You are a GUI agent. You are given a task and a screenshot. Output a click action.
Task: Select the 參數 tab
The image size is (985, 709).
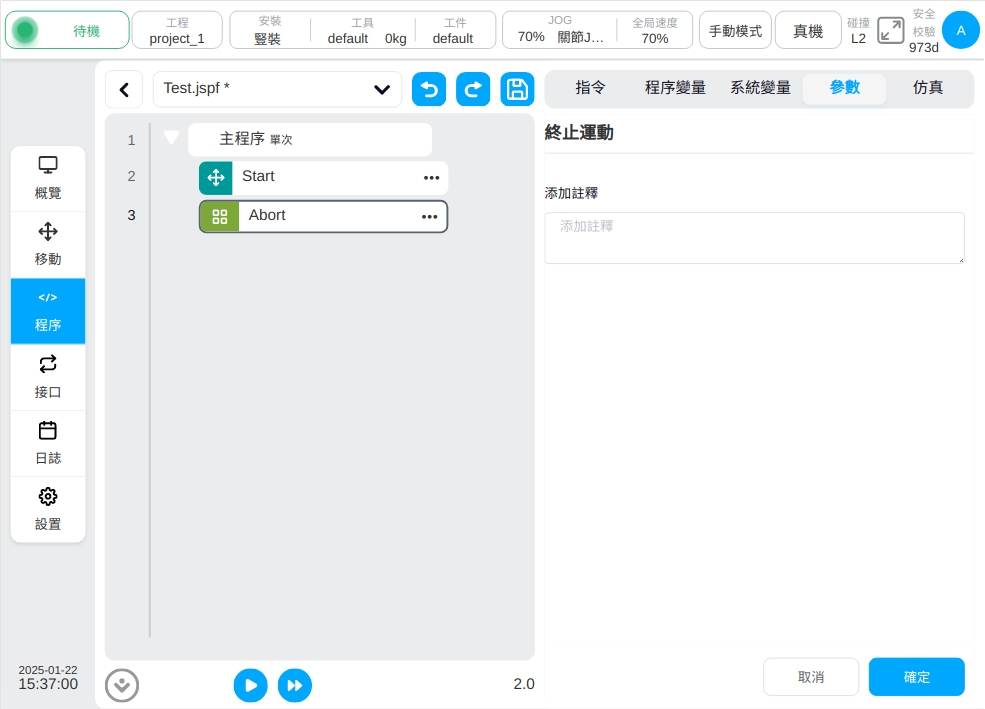(x=844, y=88)
